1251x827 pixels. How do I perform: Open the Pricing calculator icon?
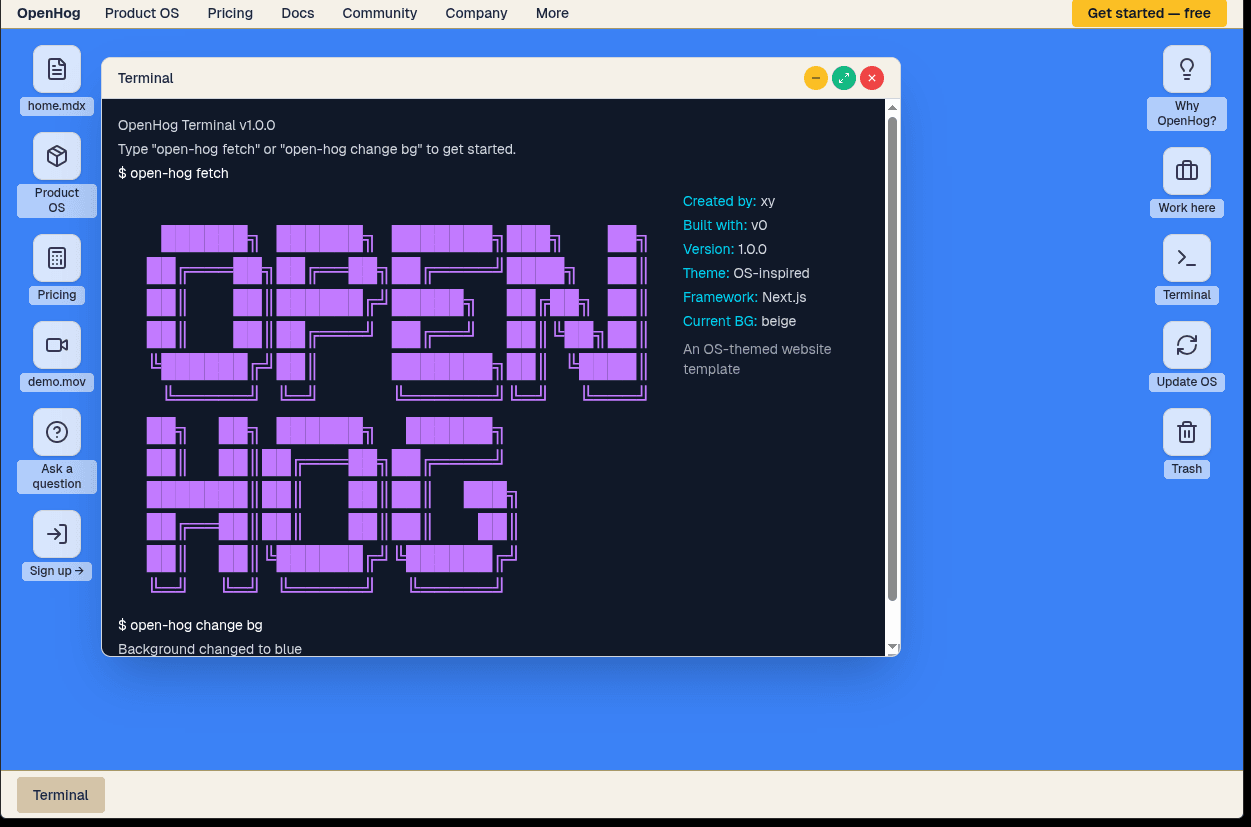(56, 258)
